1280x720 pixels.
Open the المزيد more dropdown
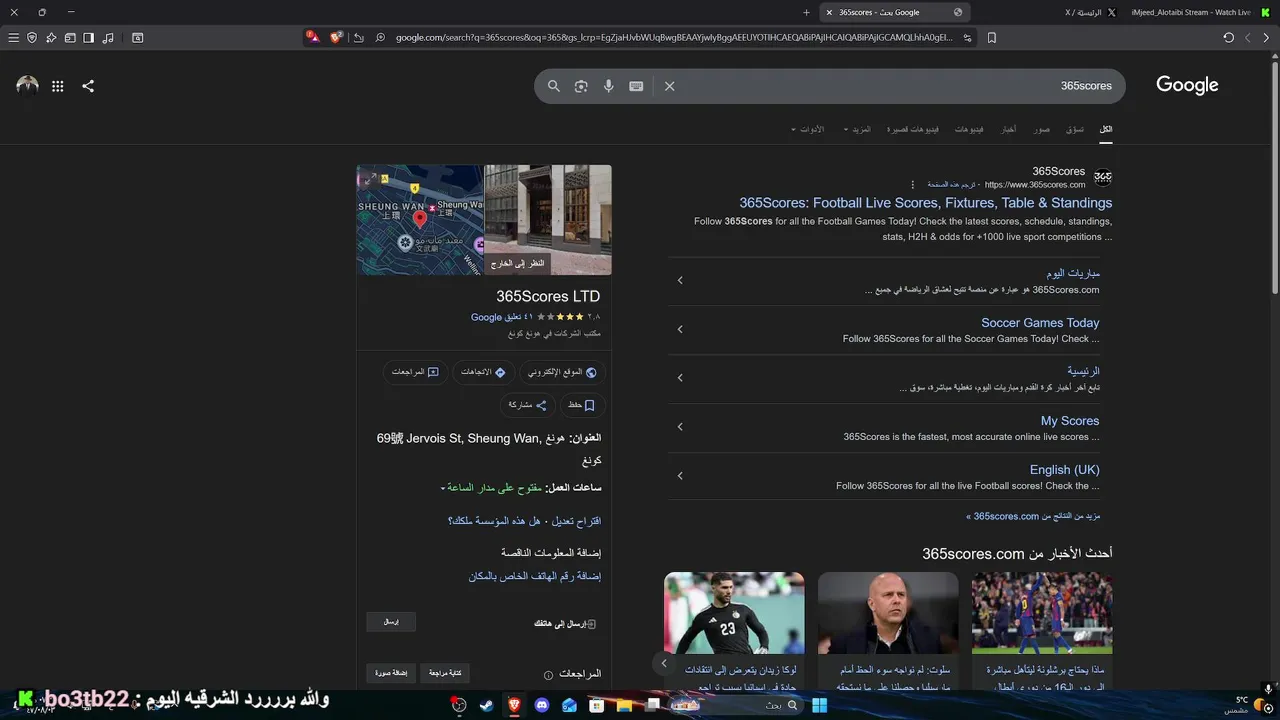coord(857,129)
